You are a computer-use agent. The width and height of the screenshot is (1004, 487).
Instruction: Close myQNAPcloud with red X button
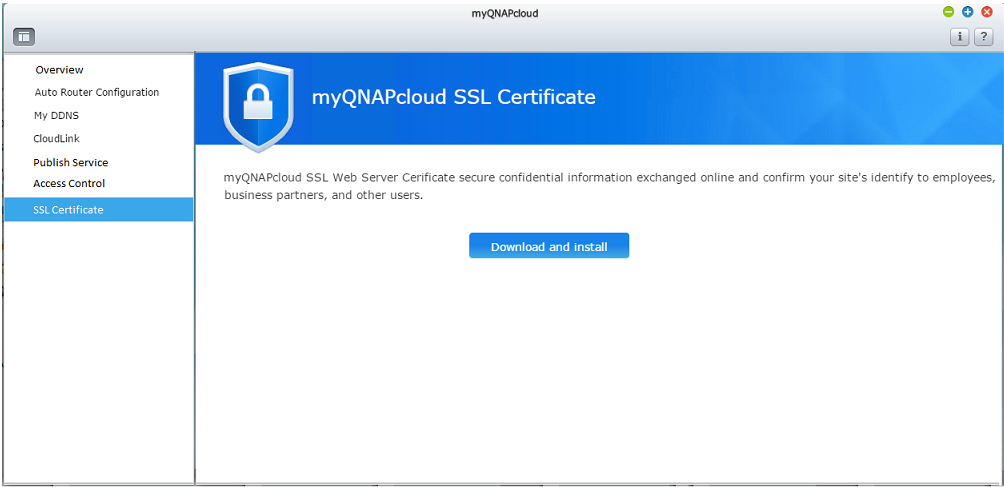coord(987,12)
